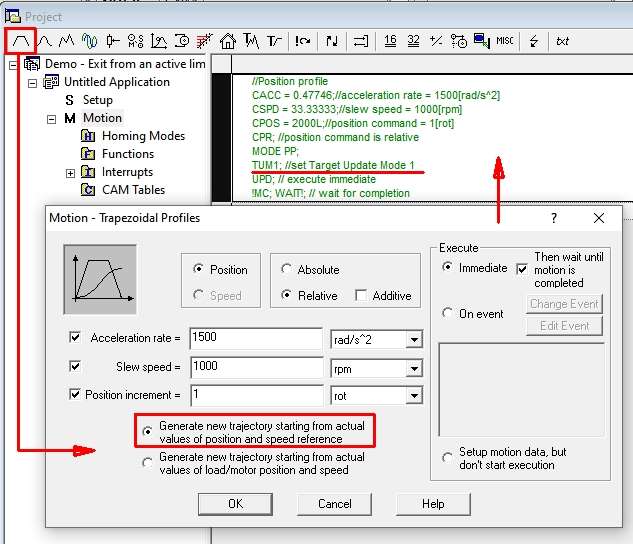Open Functions in the project tree
This screenshot has width=633, height=544.
click(128, 154)
